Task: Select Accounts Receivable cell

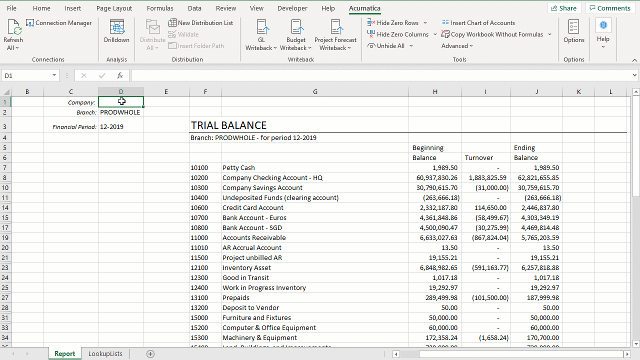Action: click(315, 238)
